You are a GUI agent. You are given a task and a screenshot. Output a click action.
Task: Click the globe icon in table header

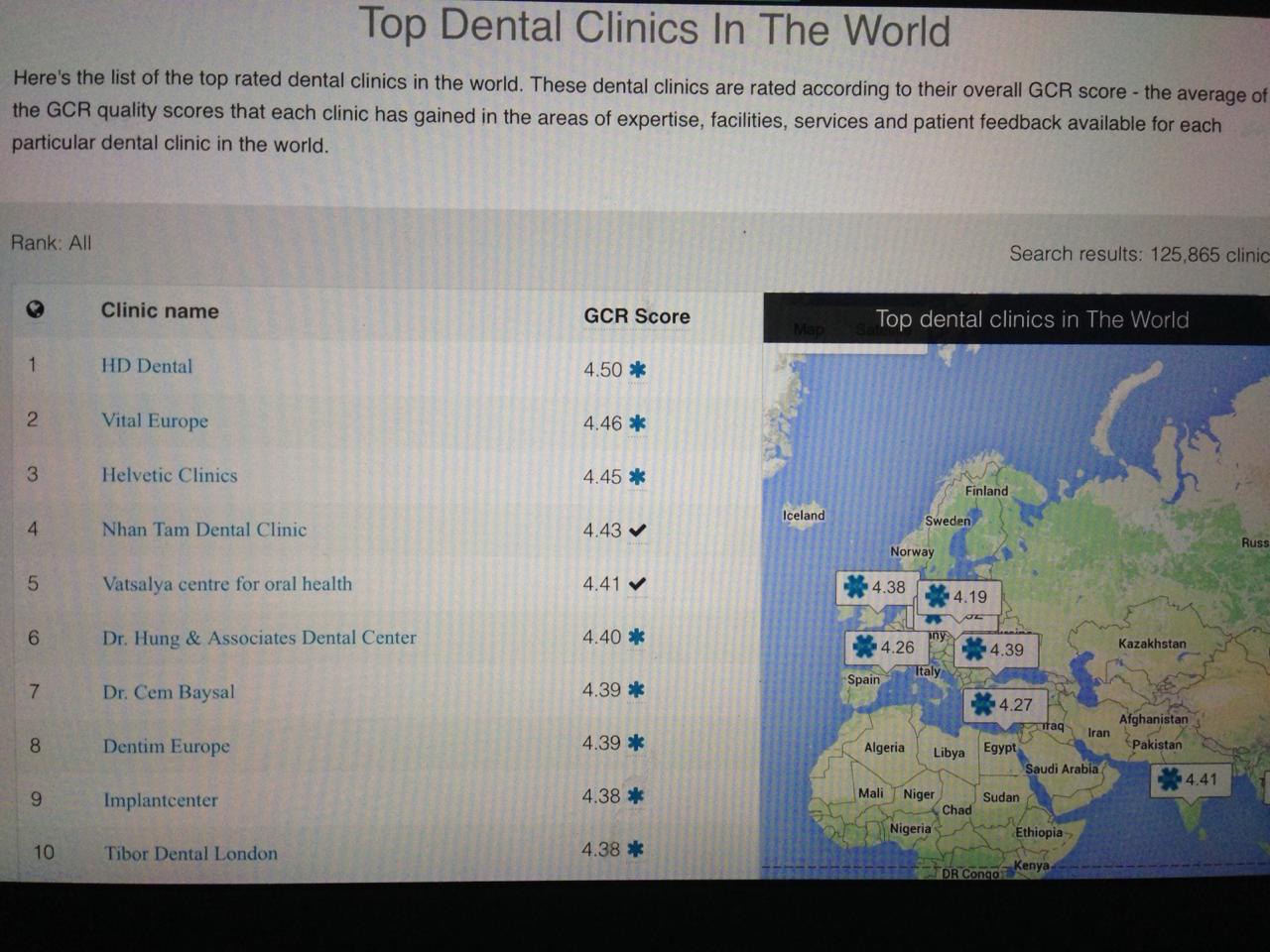[35, 308]
